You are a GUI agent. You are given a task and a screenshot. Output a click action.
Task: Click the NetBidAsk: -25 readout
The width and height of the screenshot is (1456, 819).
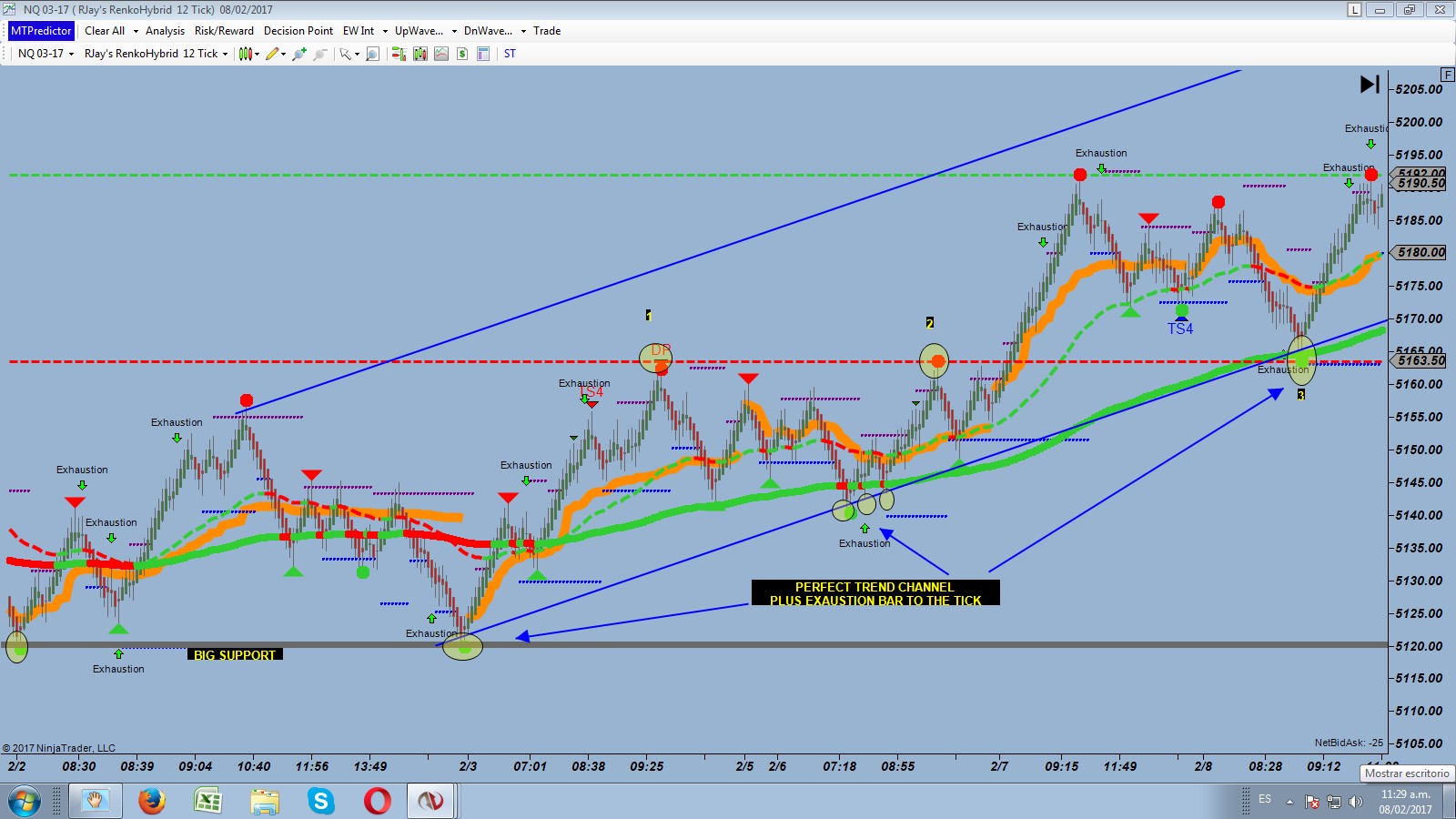click(1349, 743)
